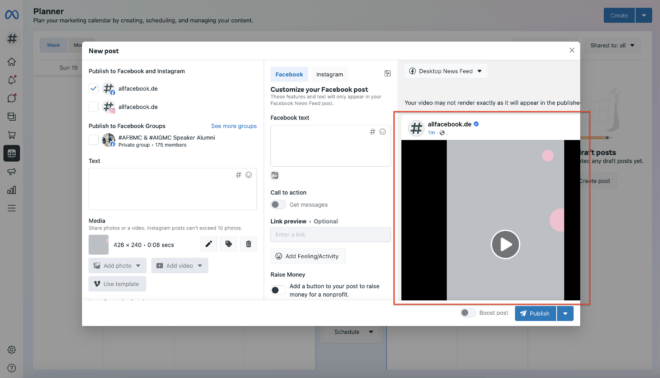Open the Create button dropdown arrow
This screenshot has width=660, height=378.
(x=644, y=15)
